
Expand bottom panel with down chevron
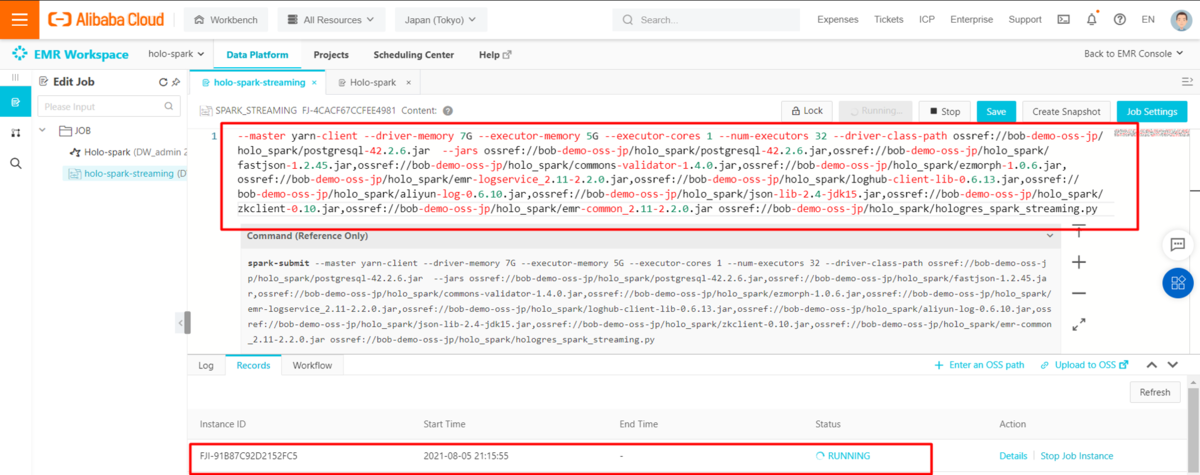[1173, 365]
